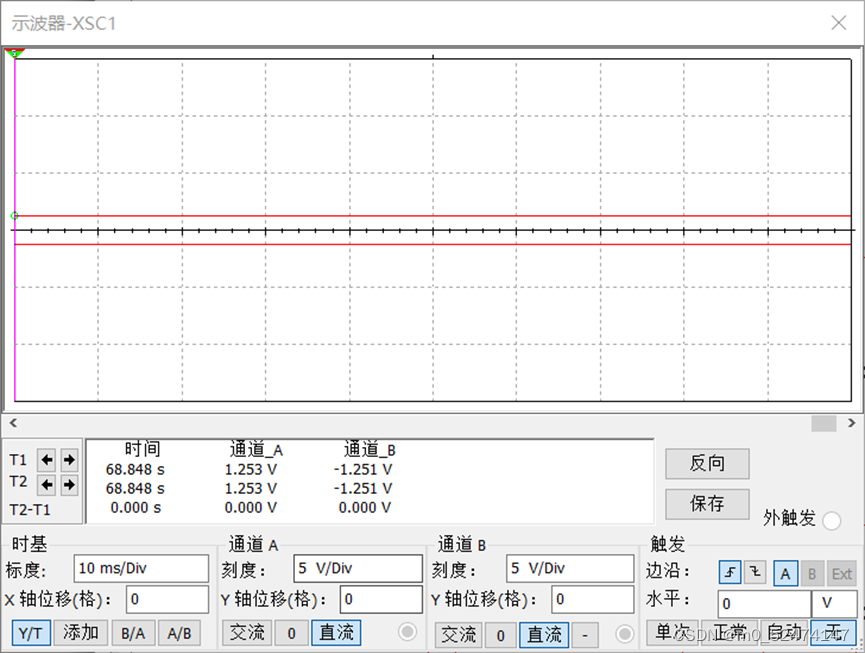Image resolution: width=865 pixels, height=653 pixels.
Task: Set Channel B coupling to 交流 (AC)
Action: point(458,635)
